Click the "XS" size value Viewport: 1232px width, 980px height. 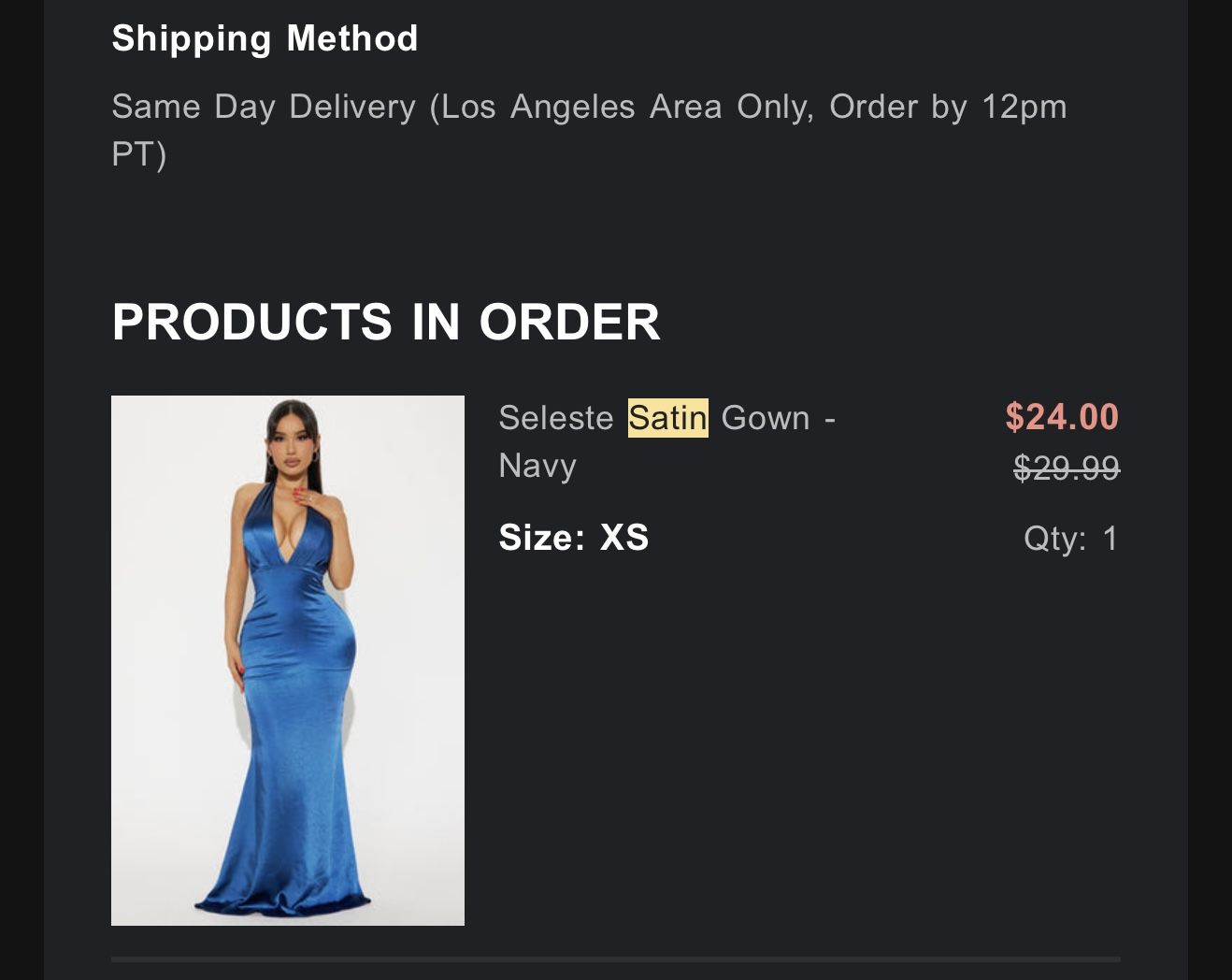[x=623, y=538]
